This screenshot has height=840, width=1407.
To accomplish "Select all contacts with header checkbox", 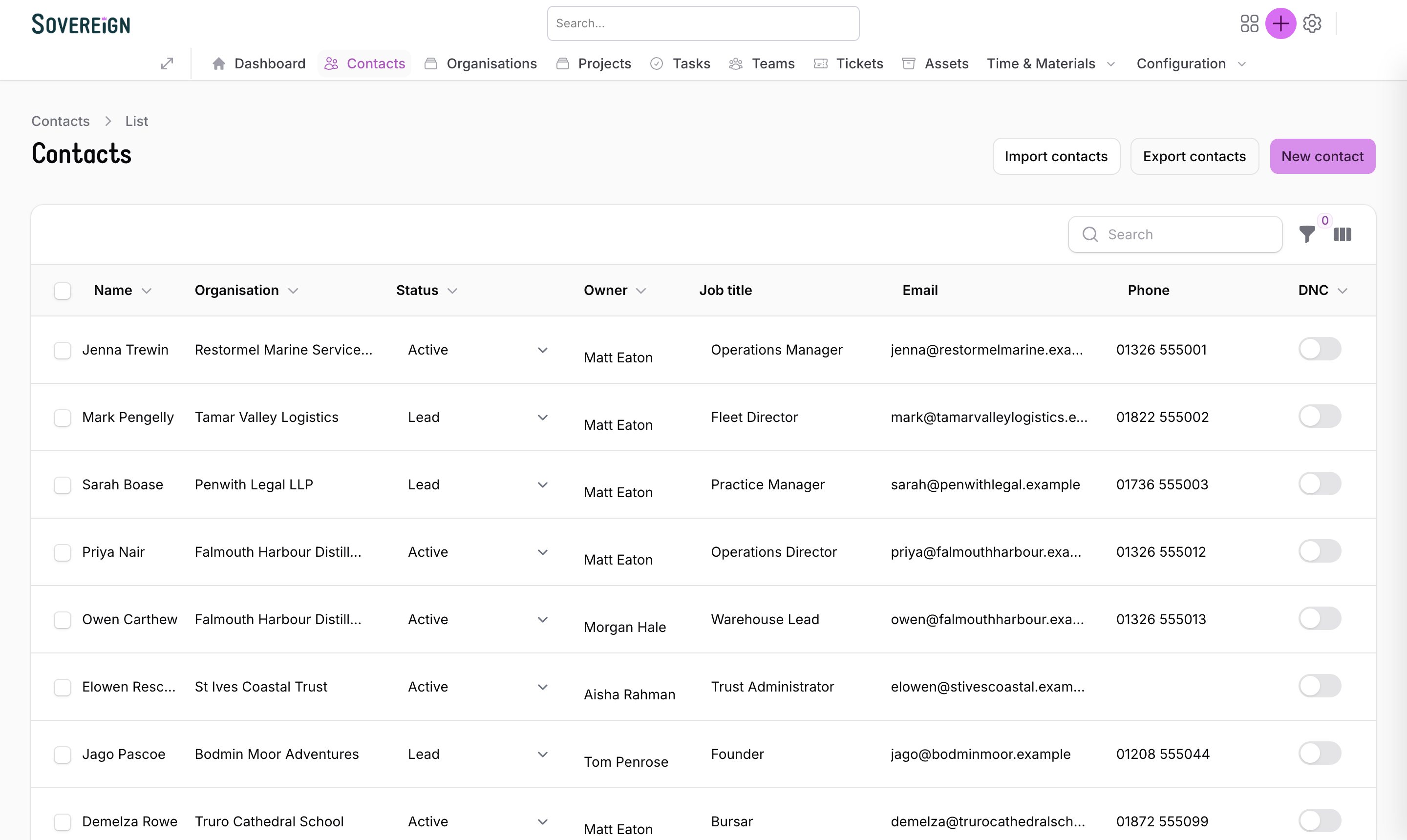I will pyautogui.click(x=62, y=291).
